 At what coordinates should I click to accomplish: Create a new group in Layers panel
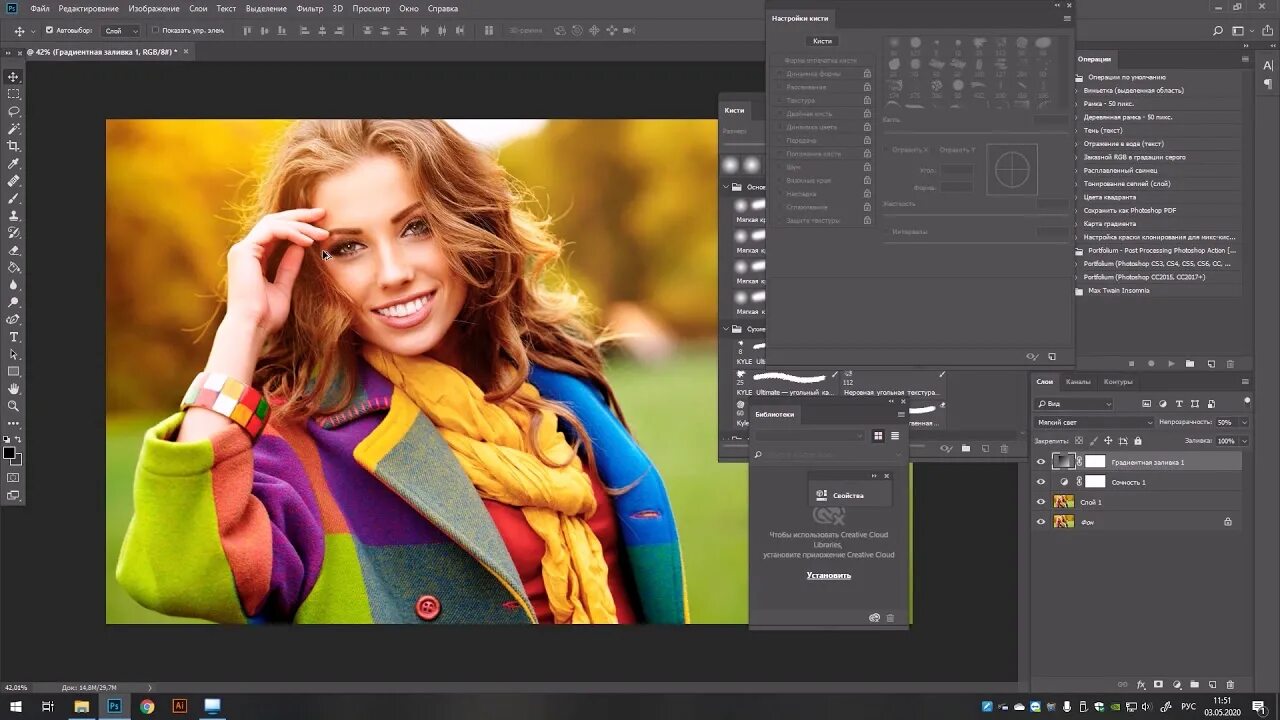tap(1194, 685)
